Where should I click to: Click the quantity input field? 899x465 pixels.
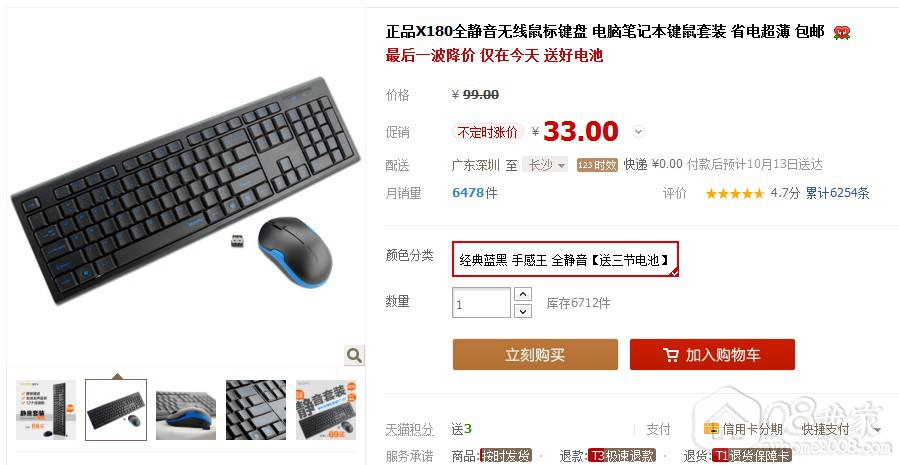coord(481,303)
